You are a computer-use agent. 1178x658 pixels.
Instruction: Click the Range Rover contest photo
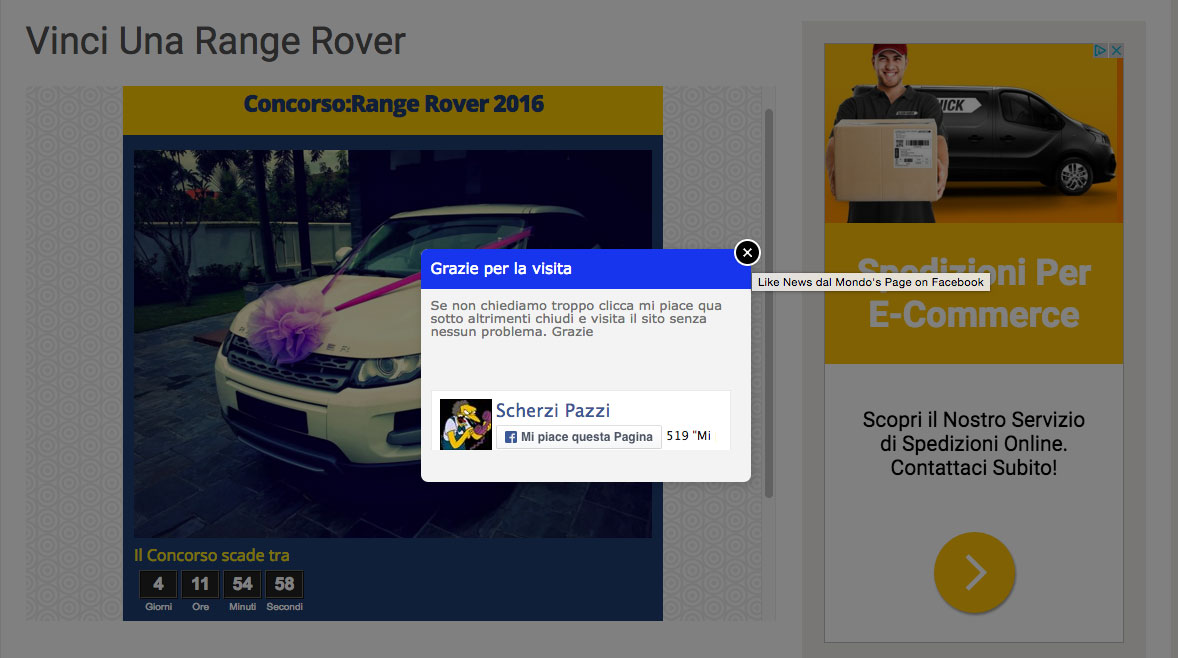tap(393, 343)
